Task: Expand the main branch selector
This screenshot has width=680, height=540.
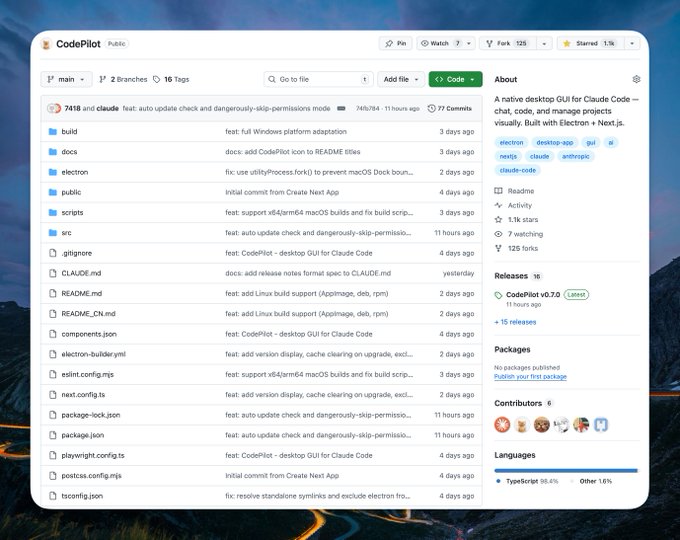Action: pyautogui.click(x=66, y=79)
